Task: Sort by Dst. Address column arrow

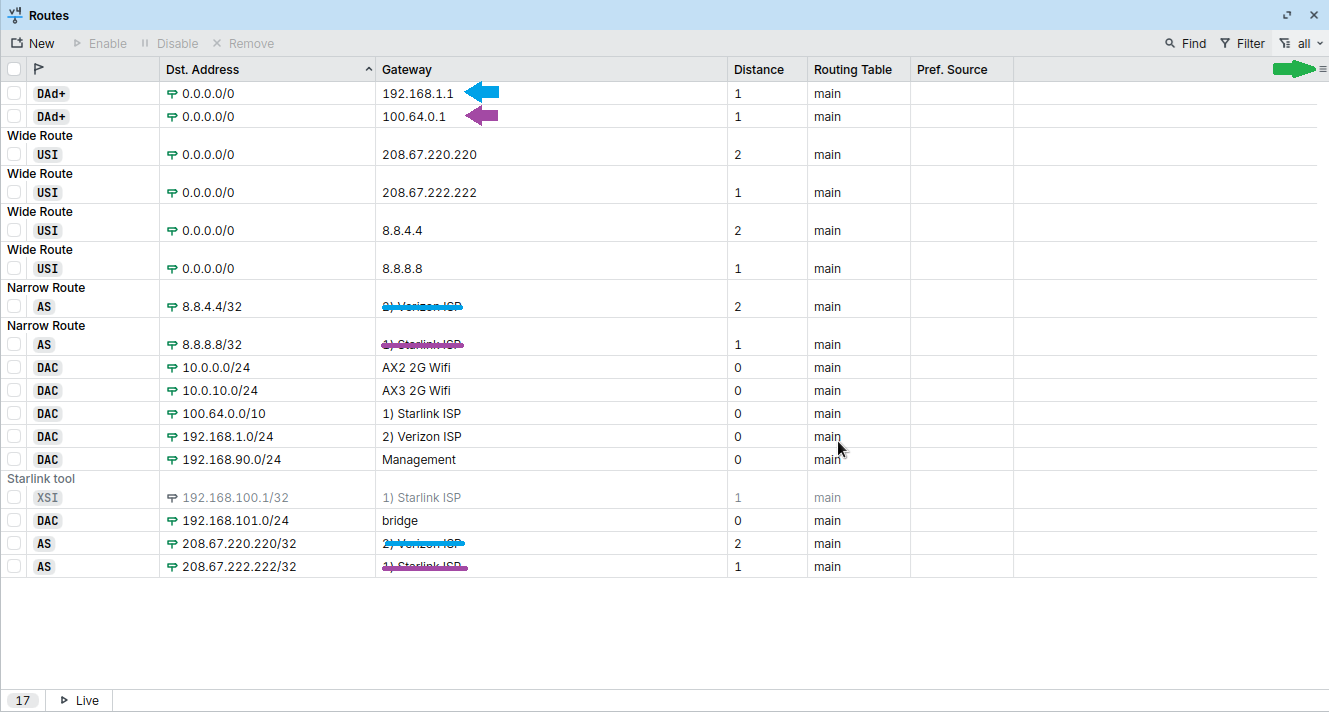Action: (369, 69)
